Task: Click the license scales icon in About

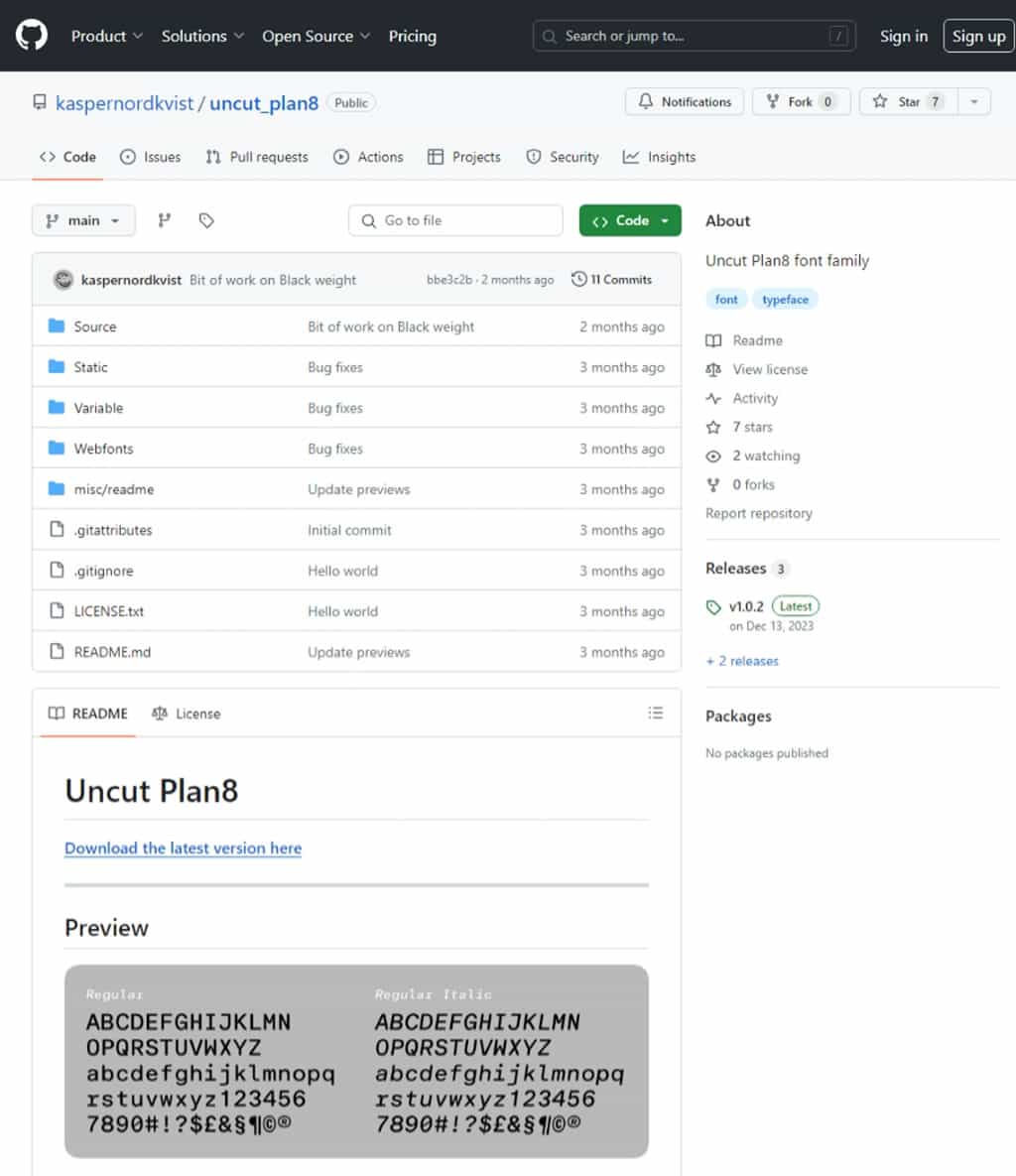Action: click(713, 369)
